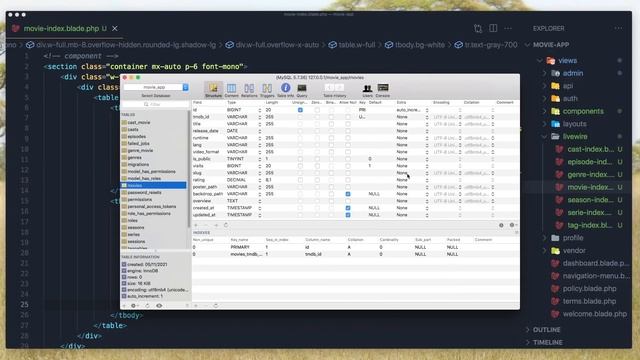Screen dimensions: 640x360
Task: Toggle Allow Null for overview field
Action: click(348, 201)
